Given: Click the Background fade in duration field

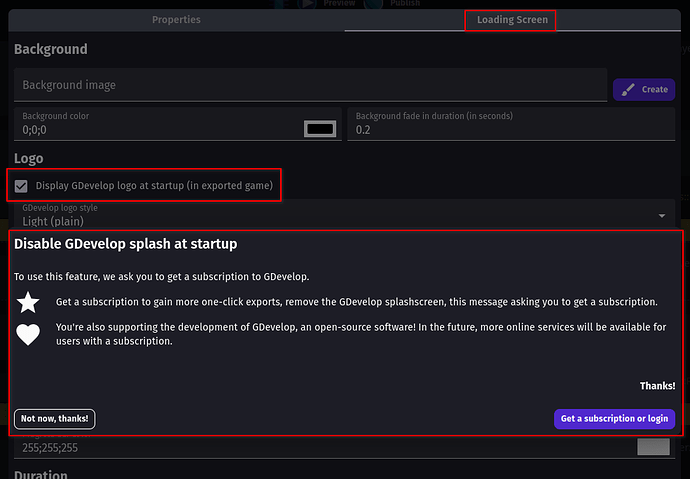Looking at the screenshot, I should (510, 129).
